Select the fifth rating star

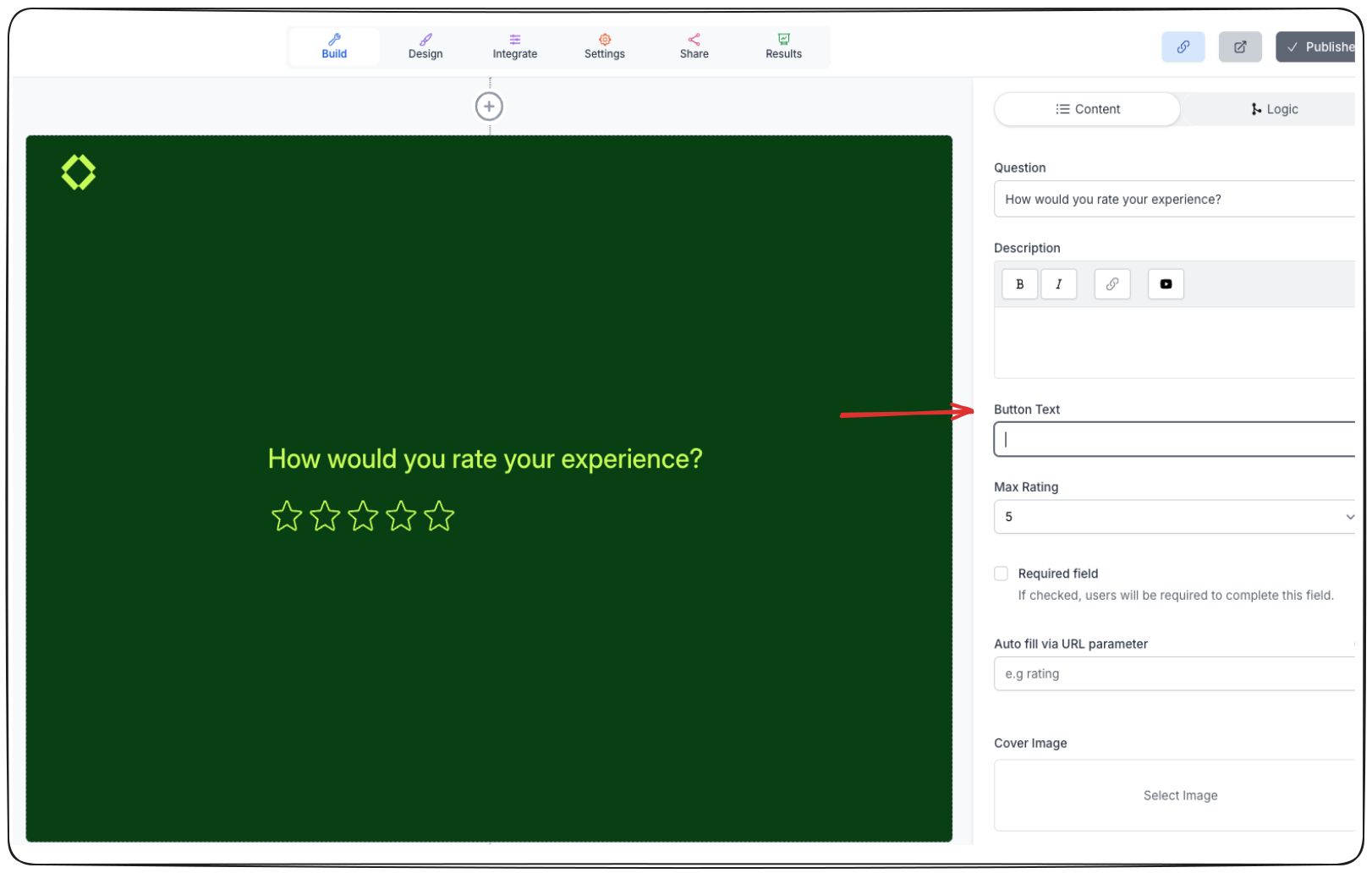[439, 516]
